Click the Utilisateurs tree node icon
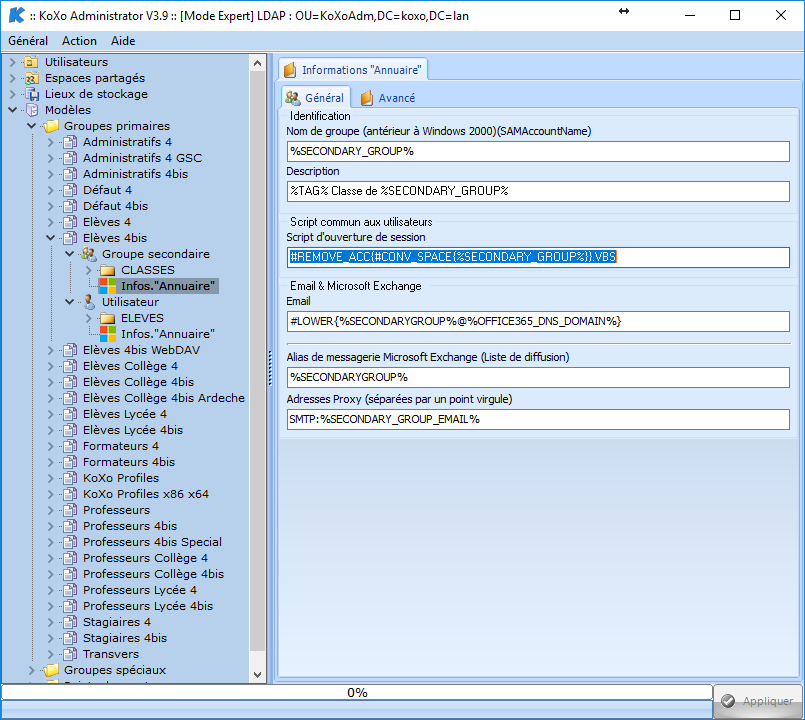Image resolution: width=805 pixels, height=720 pixels. (x=31, y=62)
